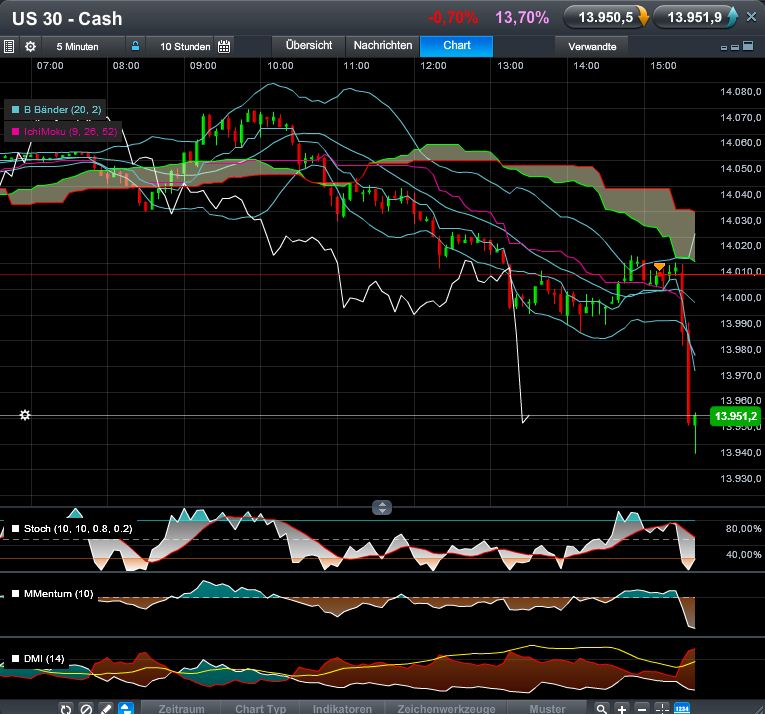
Task: Toggle MMentum (10) indicator square
Action: (16, 593)
